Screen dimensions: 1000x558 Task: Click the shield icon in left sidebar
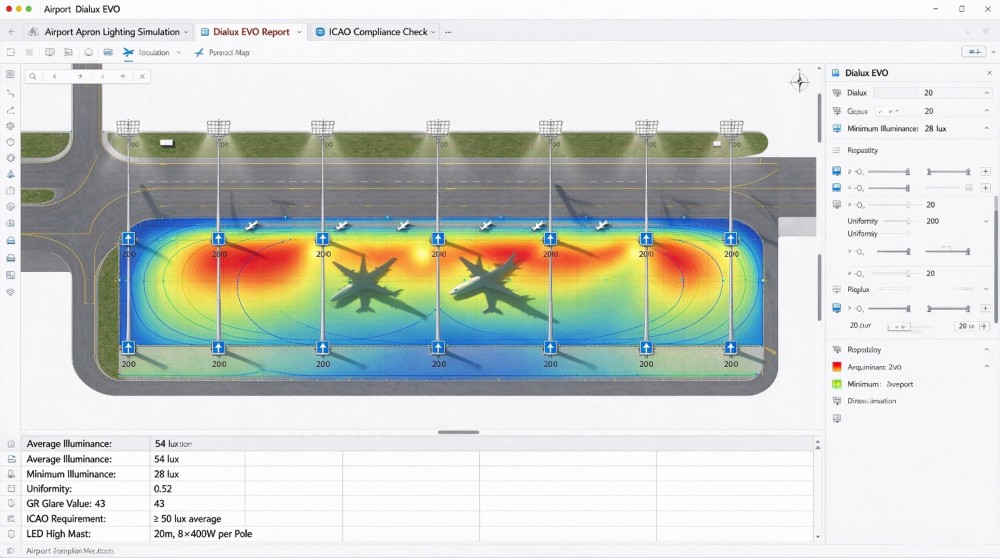pyautogui.click(x=10, y=291)
